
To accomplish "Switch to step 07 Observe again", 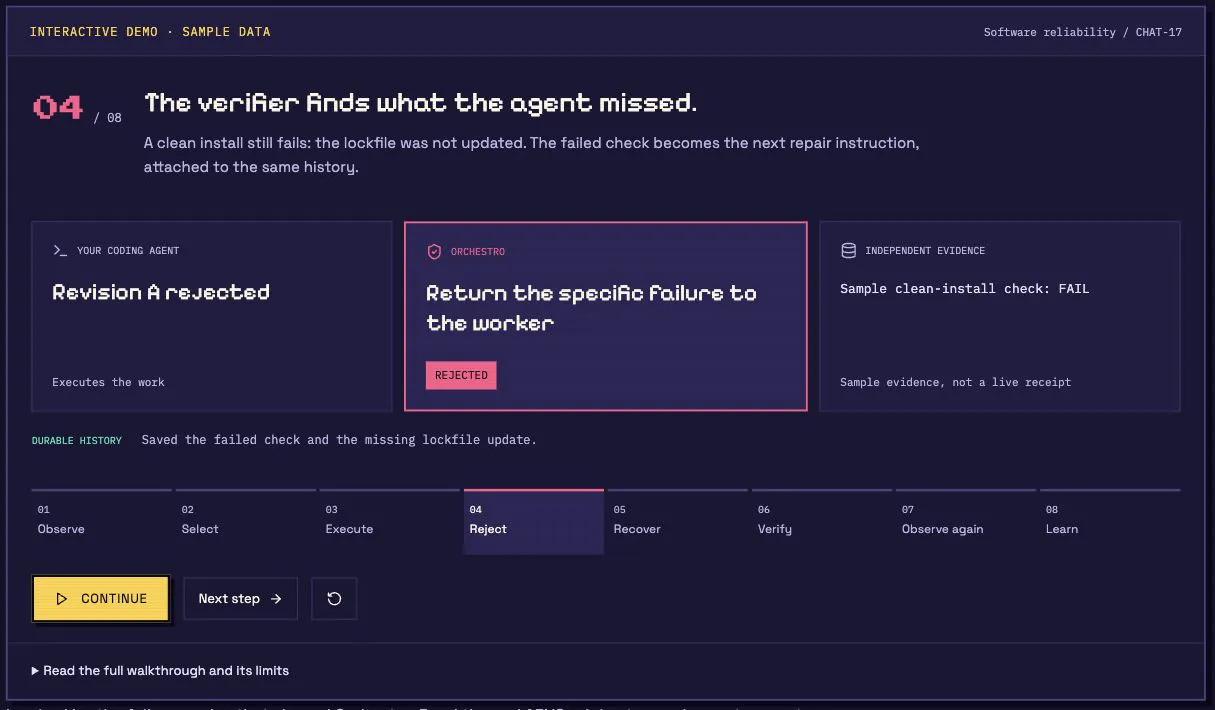I will (x=966, y=521).
